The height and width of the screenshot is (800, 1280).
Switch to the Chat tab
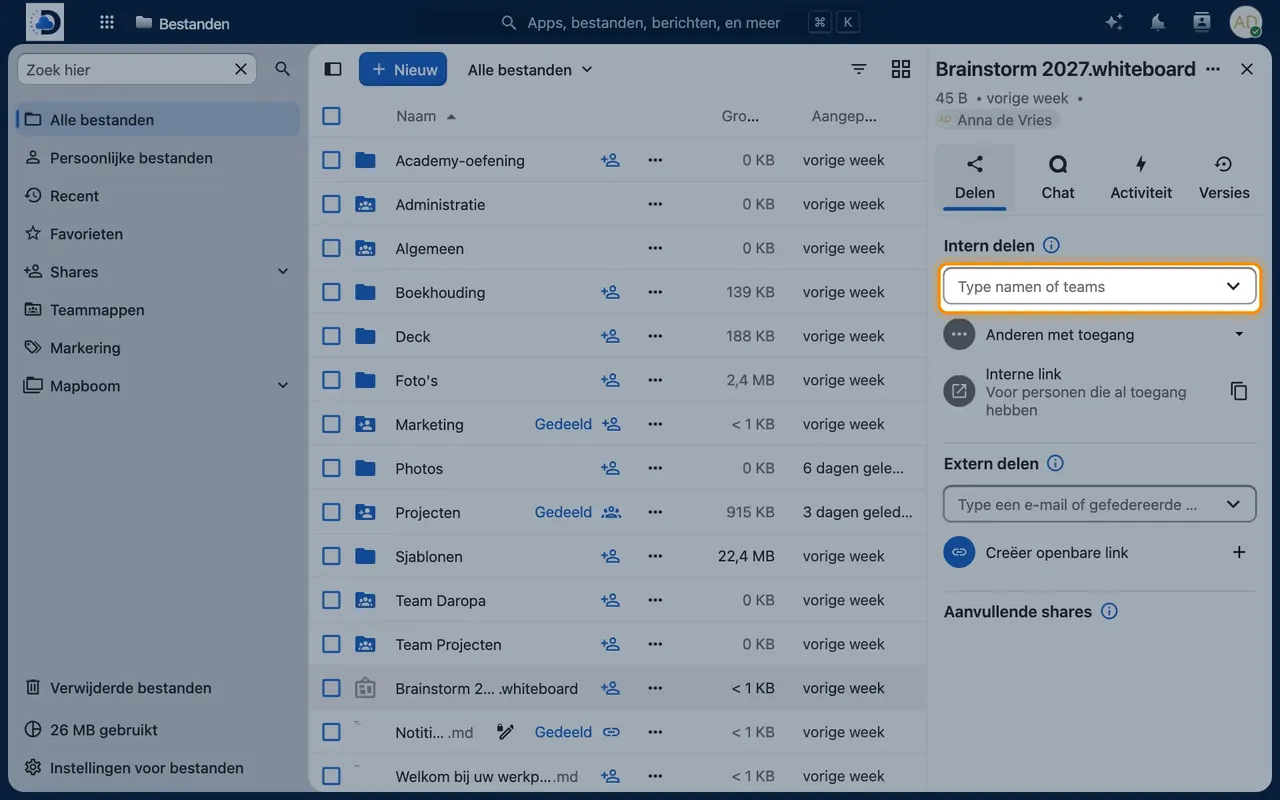coord(1058,177)
